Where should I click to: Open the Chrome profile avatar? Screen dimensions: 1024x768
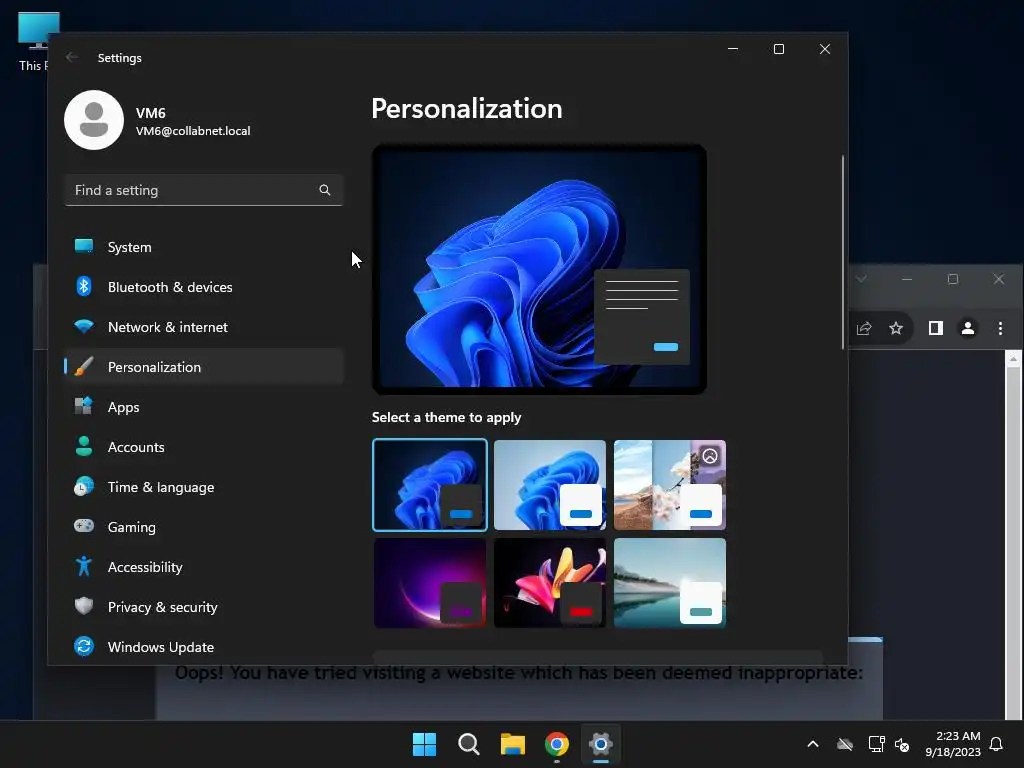[968, 328]
